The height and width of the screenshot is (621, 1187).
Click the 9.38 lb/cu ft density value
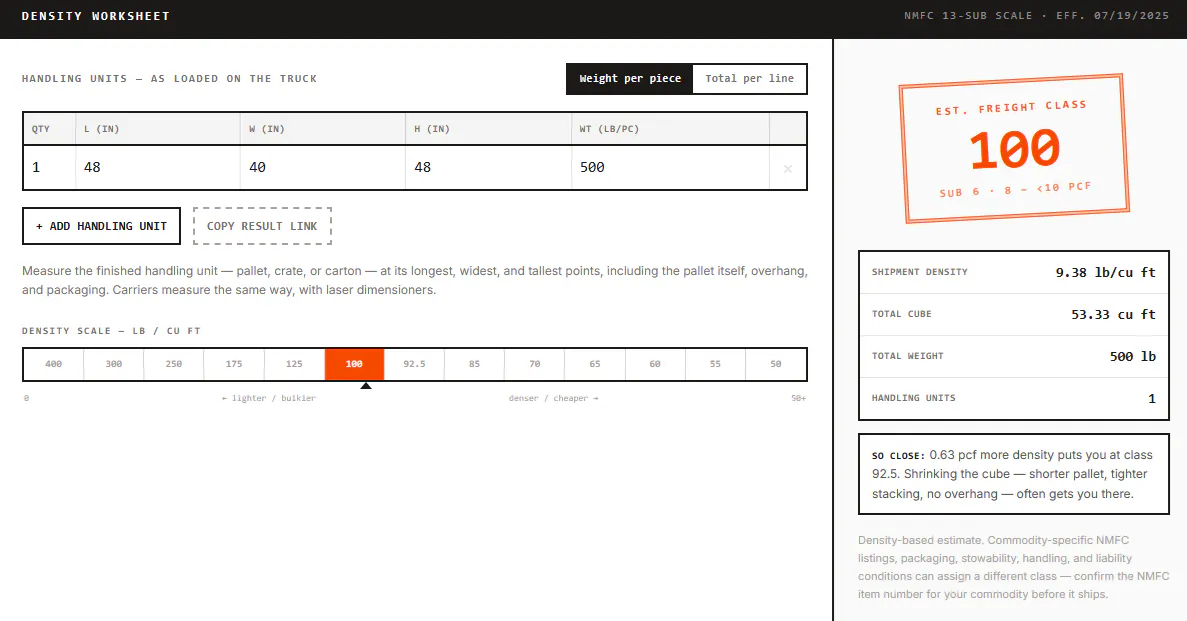point(1105,273)
